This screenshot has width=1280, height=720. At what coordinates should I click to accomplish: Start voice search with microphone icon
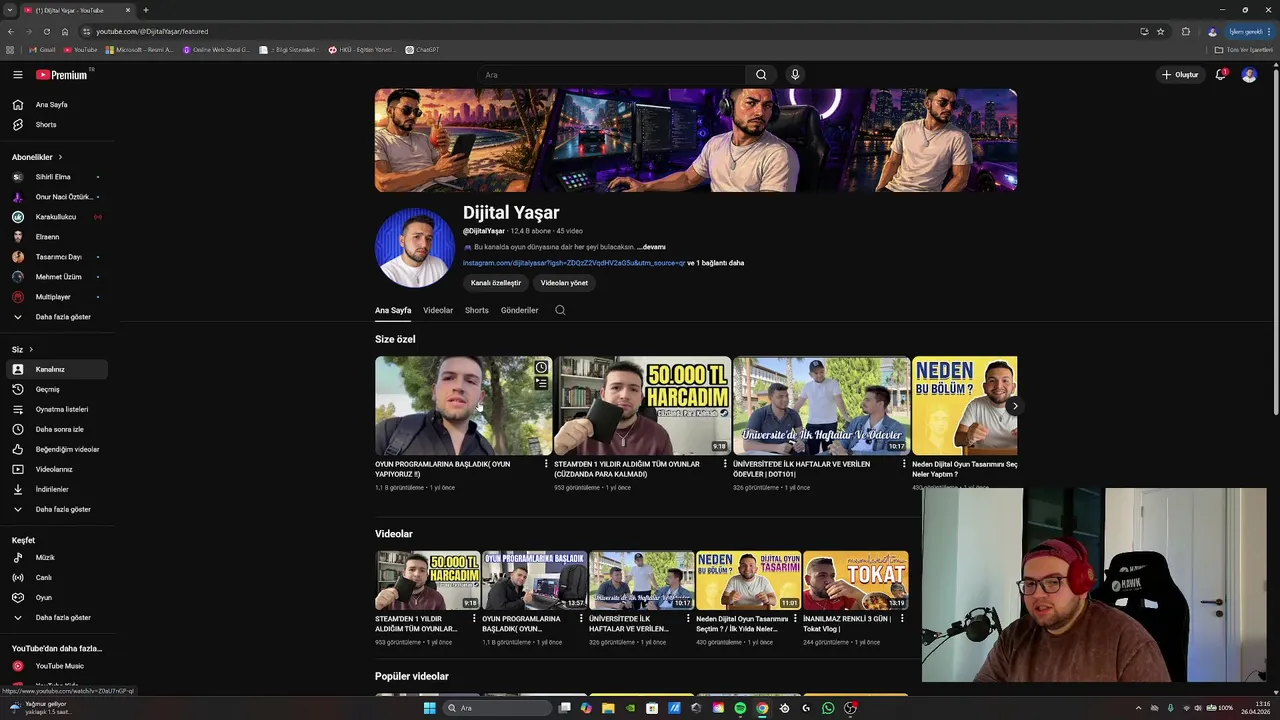pos(795,75)
